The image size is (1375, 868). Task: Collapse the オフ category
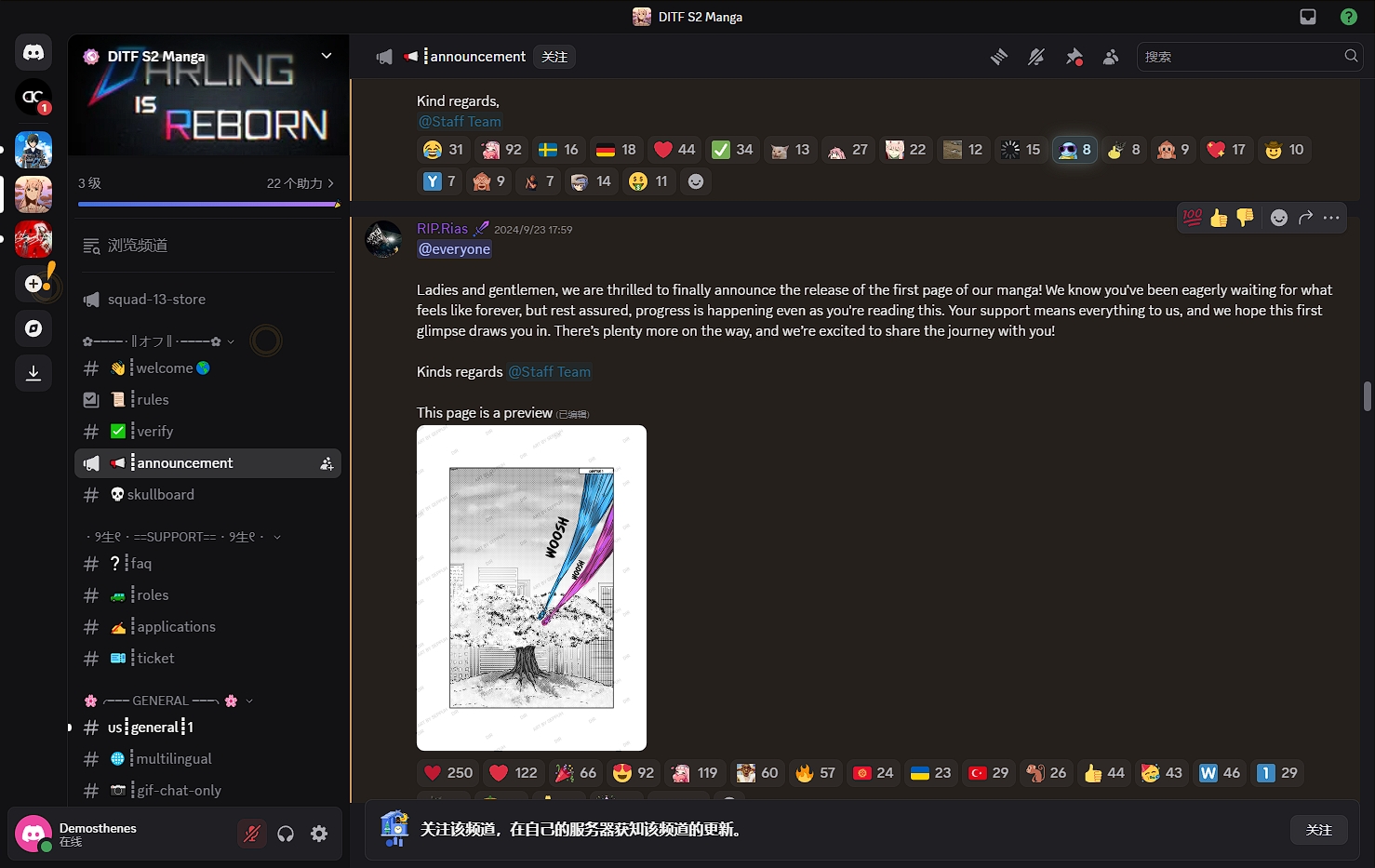pyautogui.click(x=158, y=341)
